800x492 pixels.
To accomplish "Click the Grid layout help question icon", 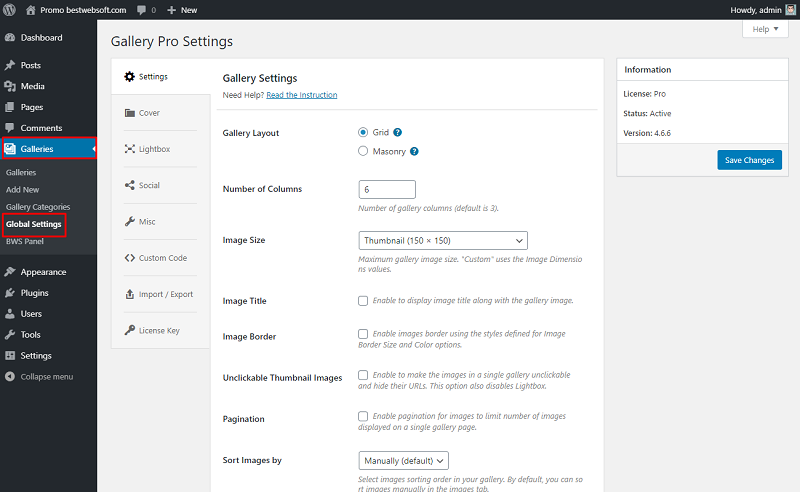I will pos(397,132).
